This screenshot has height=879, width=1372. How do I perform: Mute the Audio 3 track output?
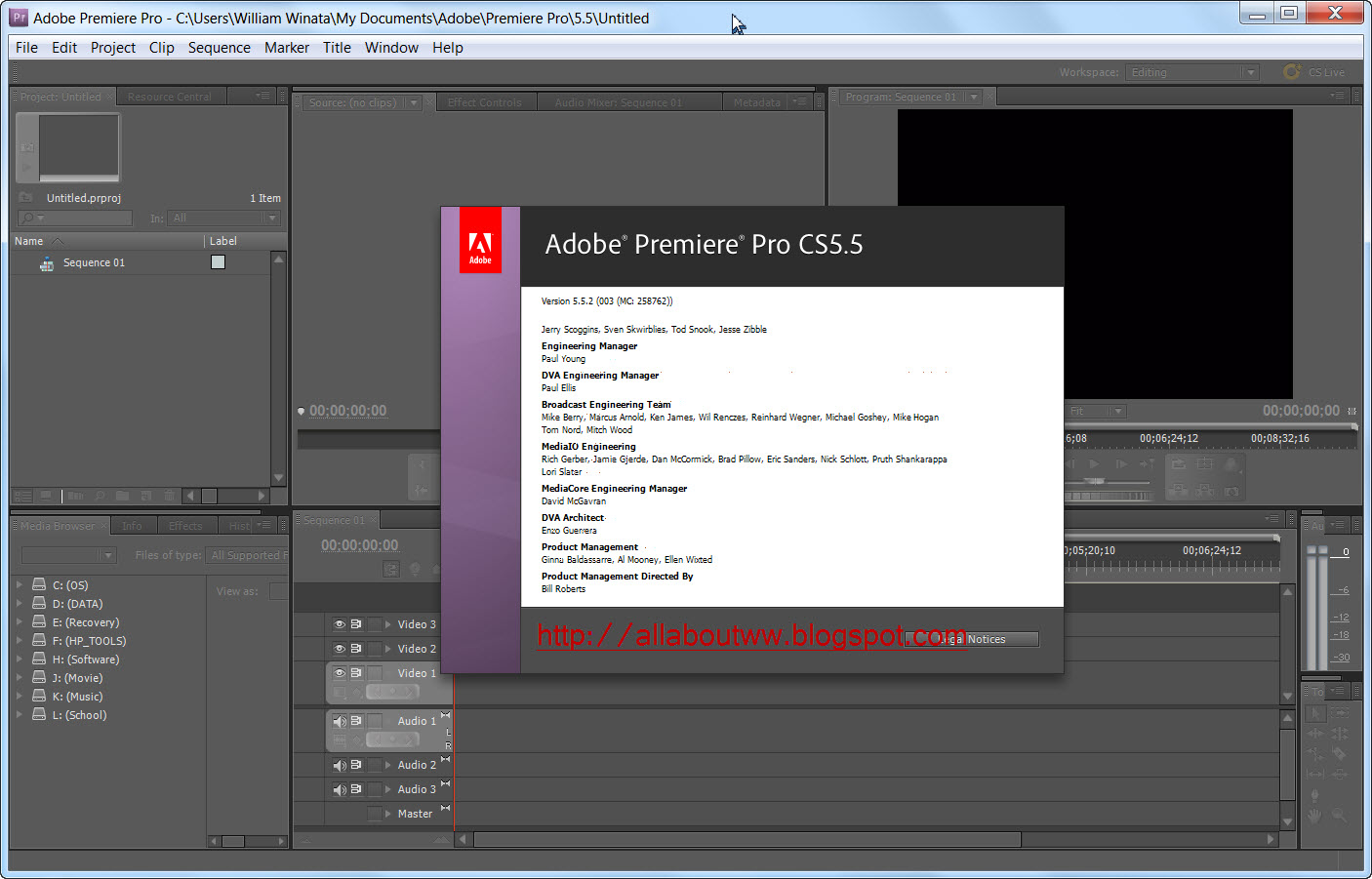pyautogui.click(x=340, y=789)
